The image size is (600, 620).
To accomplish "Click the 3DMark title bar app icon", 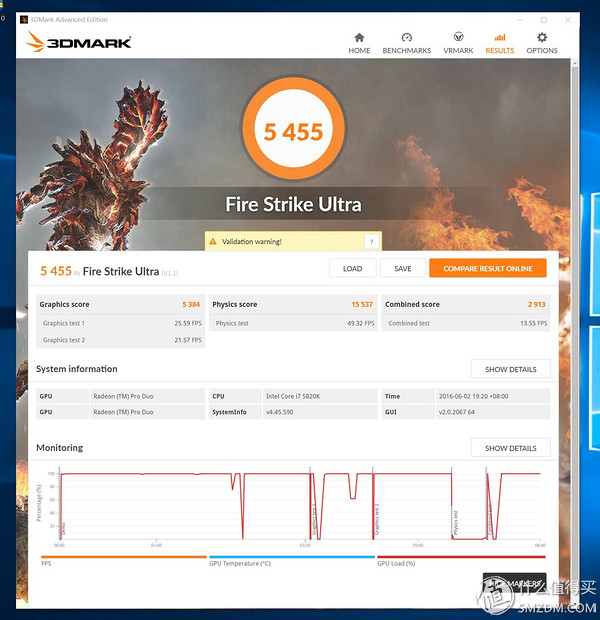I will tap(24, 19).
